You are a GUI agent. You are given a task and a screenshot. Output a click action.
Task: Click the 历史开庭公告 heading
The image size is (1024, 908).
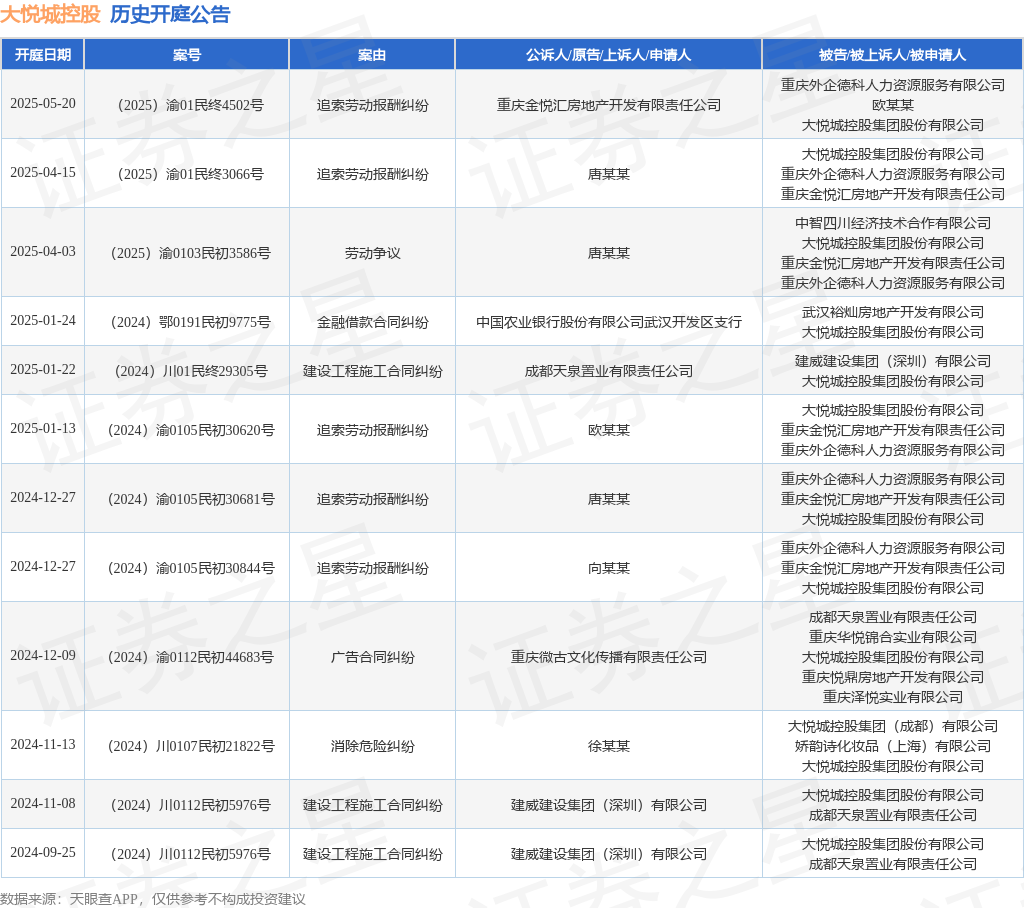pyautogui.click(x=169, y=15)
